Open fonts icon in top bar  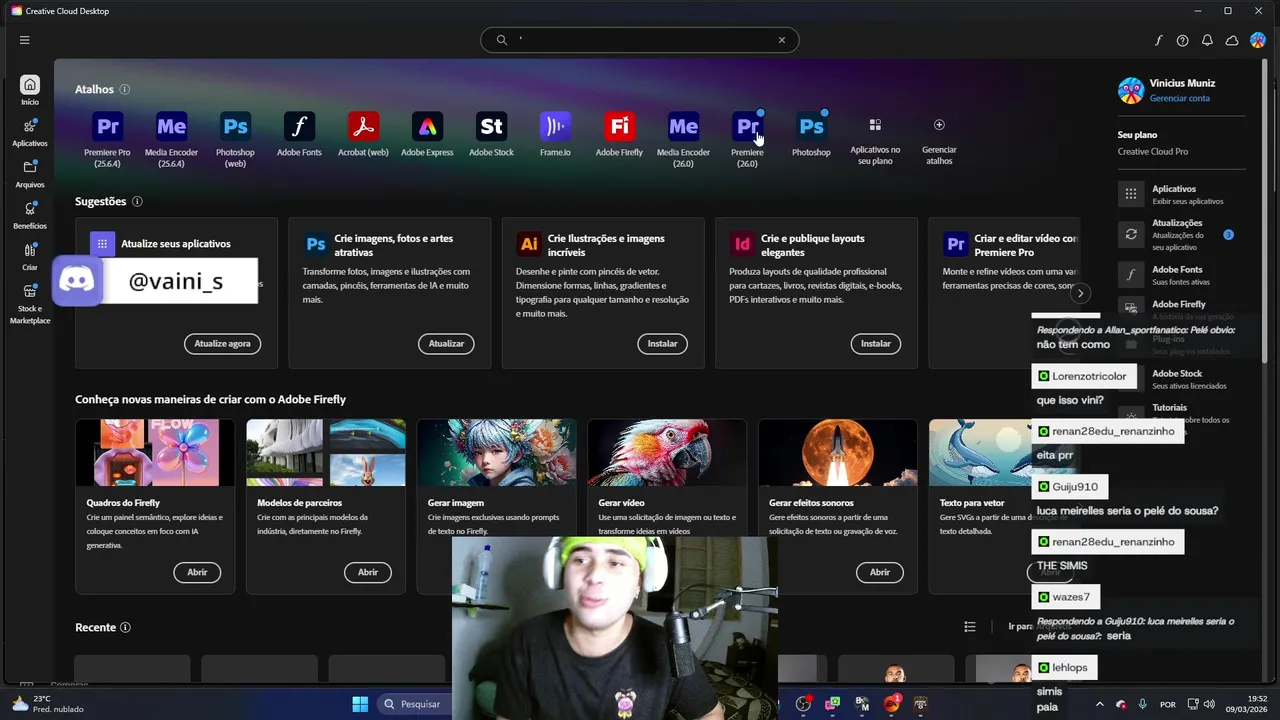point(1158,40)
